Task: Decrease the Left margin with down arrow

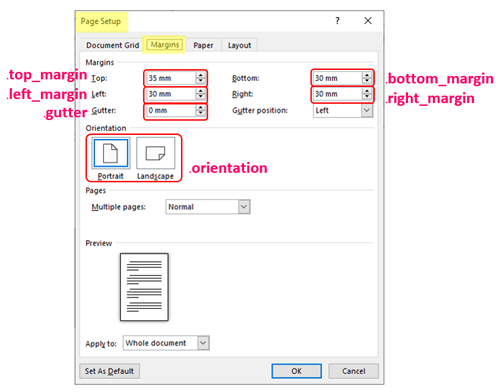Action: coord(200,97)
